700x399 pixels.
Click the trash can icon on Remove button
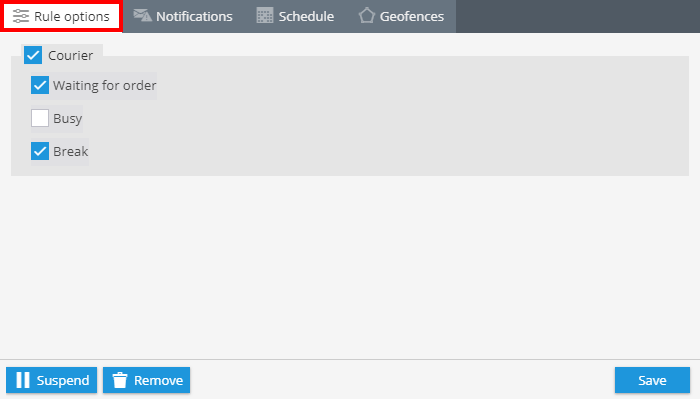click(x=120, y=380)
